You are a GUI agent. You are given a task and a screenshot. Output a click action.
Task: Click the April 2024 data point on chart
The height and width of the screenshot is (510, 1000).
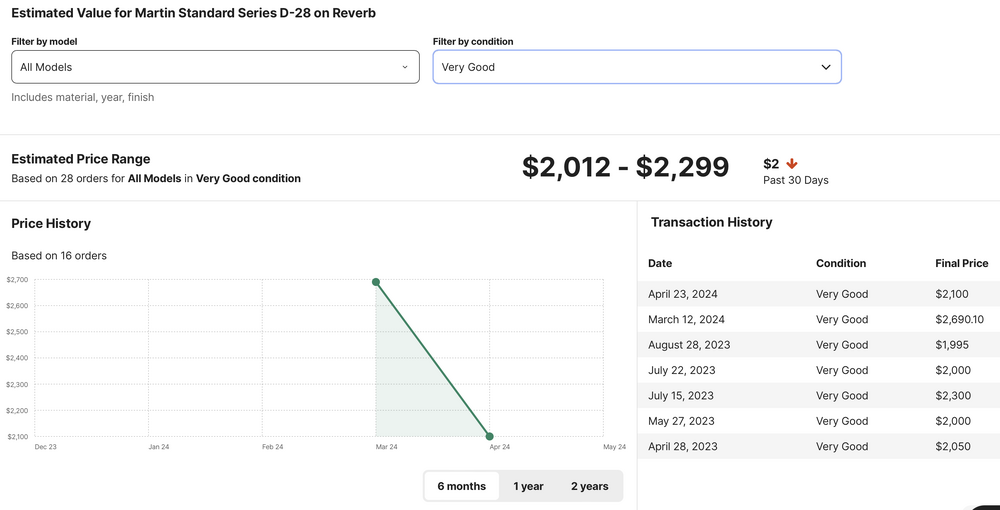coord(489,436)
